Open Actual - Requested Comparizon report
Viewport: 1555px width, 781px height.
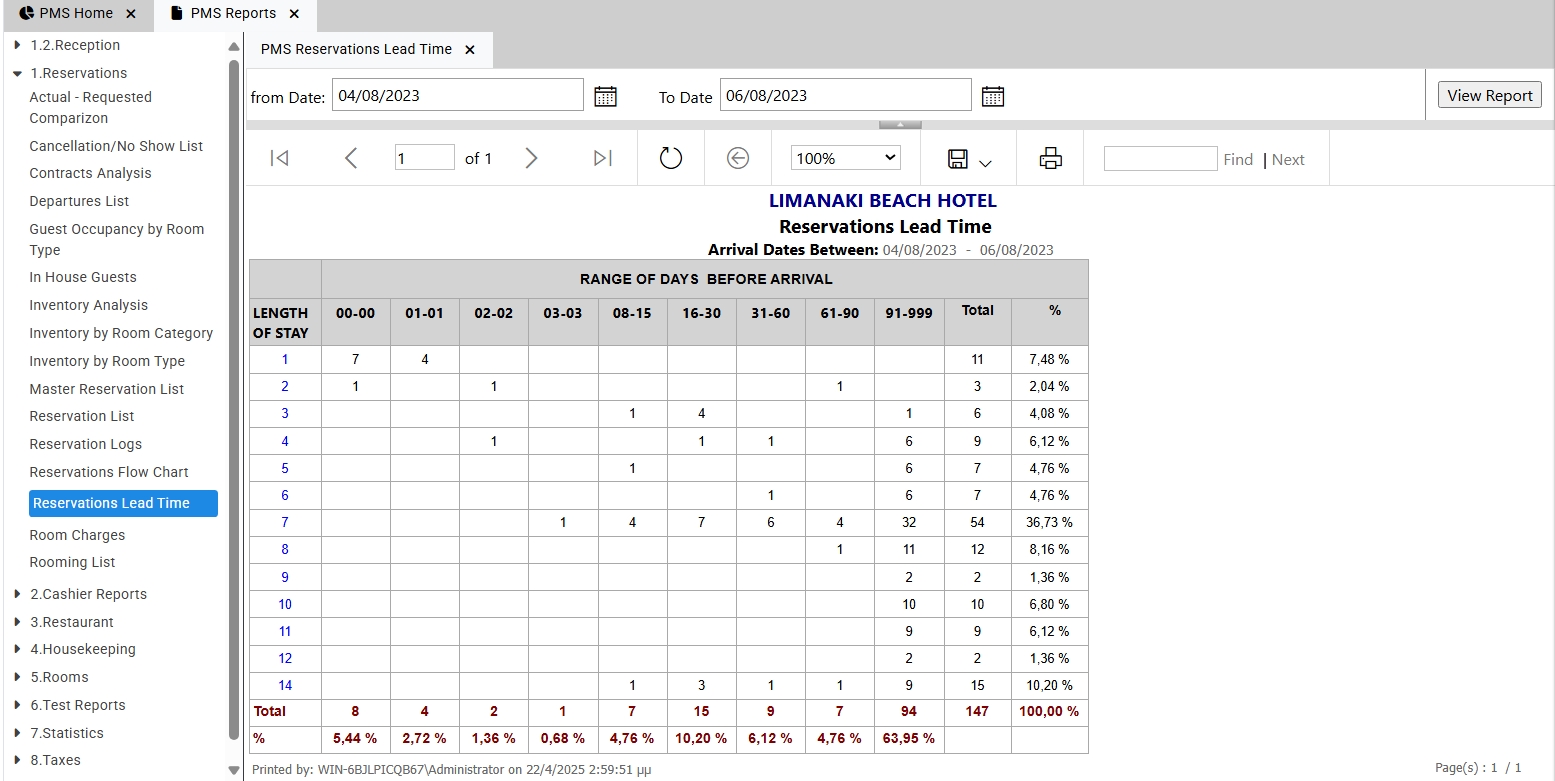(x=90, y=107)
